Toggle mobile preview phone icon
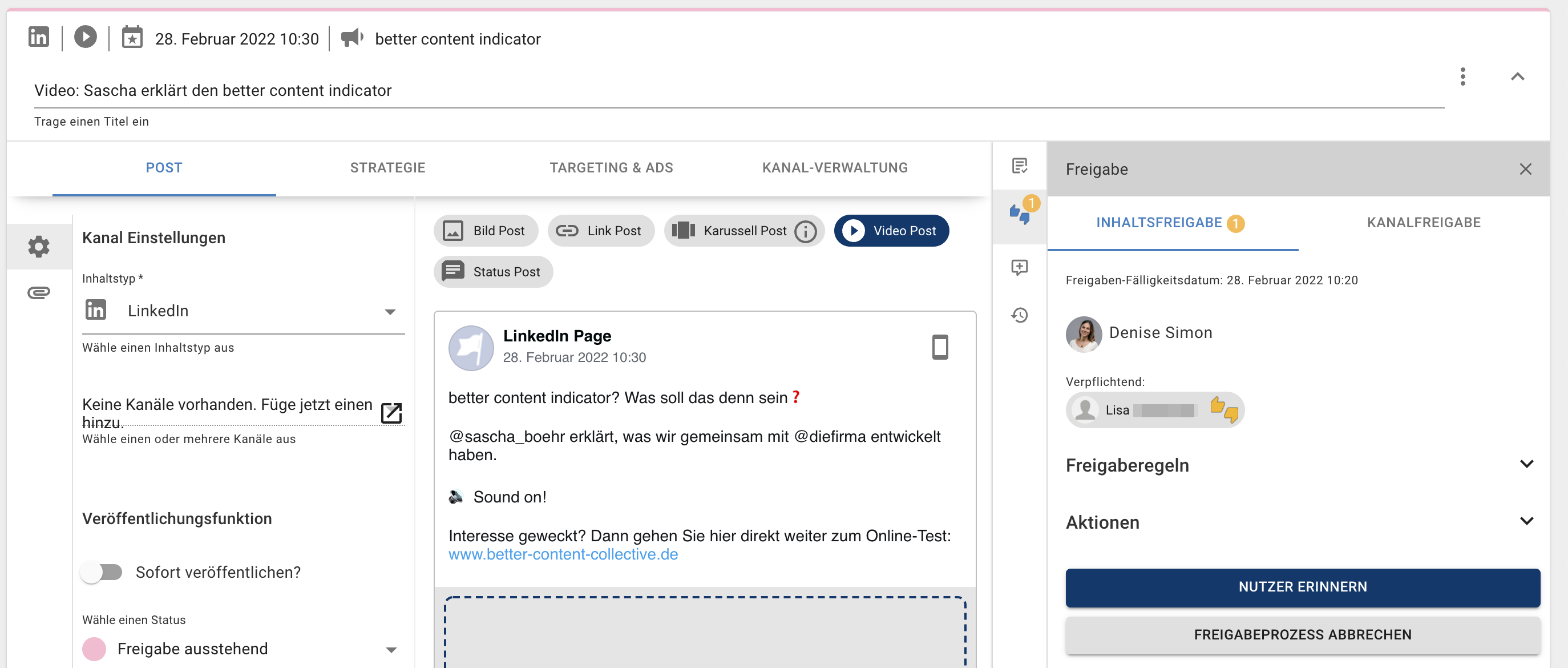Image resolution: width=1568 pixels, height=668 pixels. 940,348
